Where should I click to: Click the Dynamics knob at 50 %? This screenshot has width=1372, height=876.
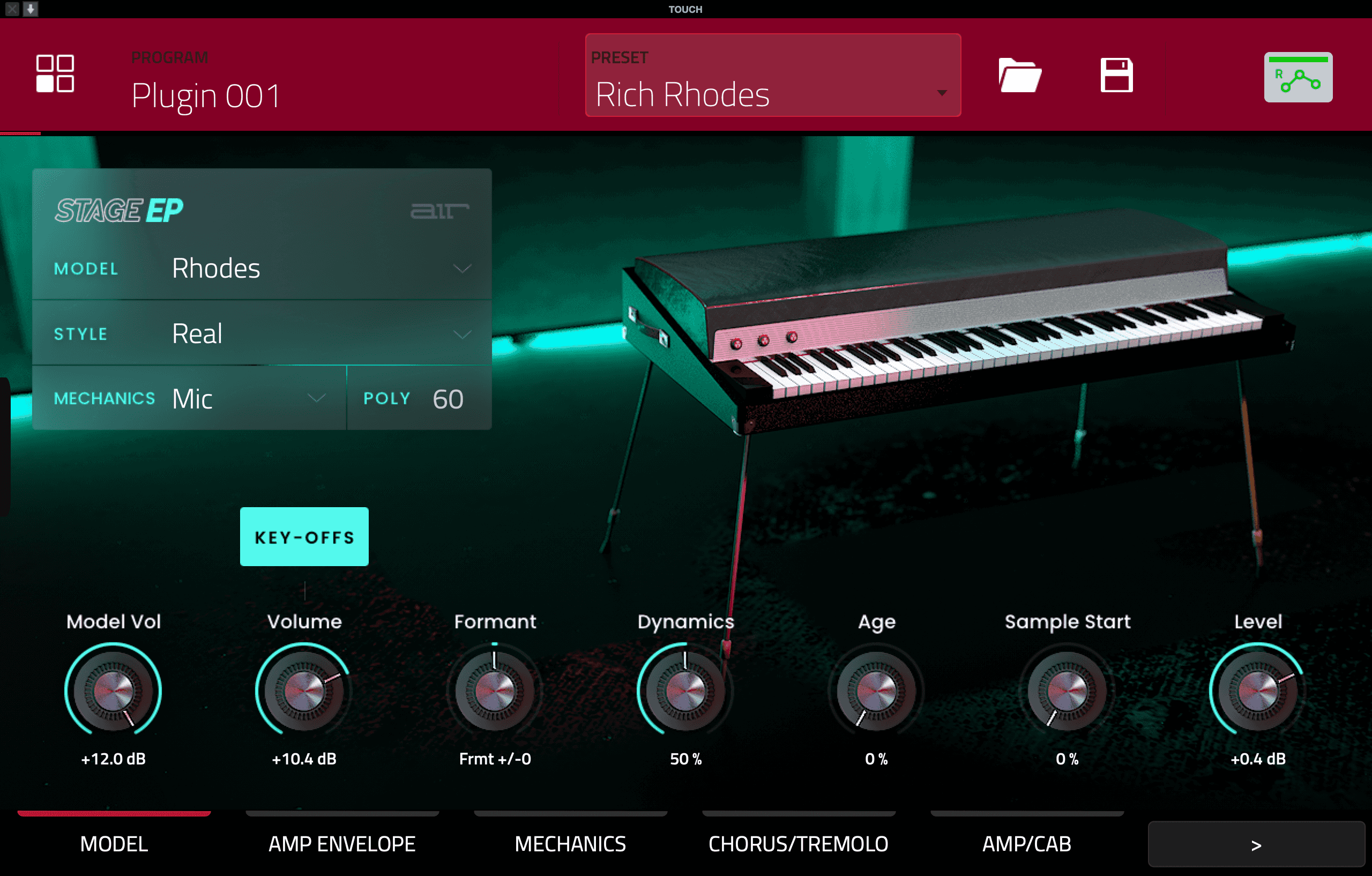click(x=685, y=691)
